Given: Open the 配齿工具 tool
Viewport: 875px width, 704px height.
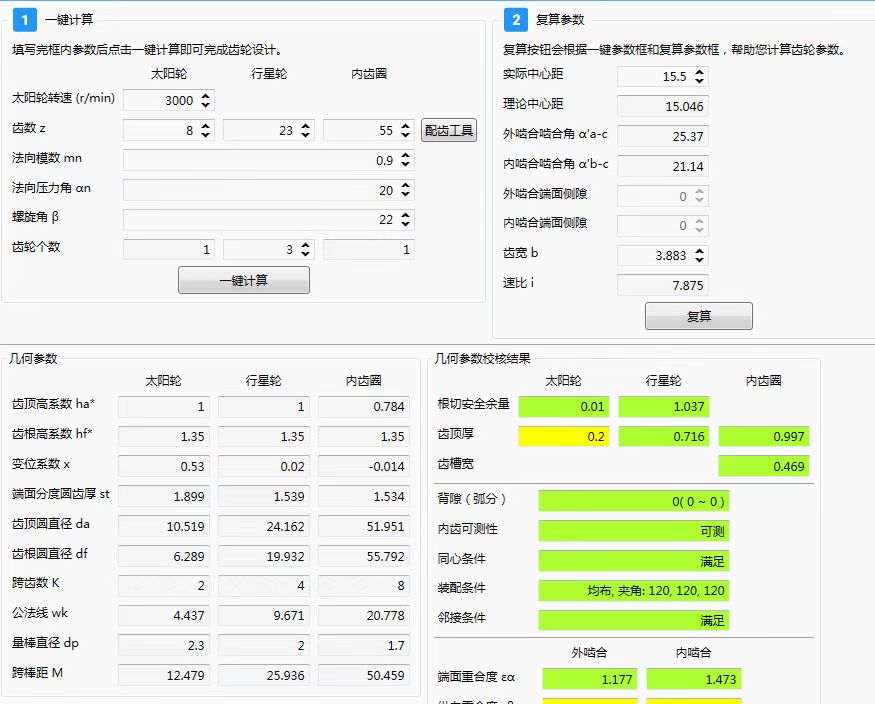Looking at the screenshot, I should coord(449,130).
